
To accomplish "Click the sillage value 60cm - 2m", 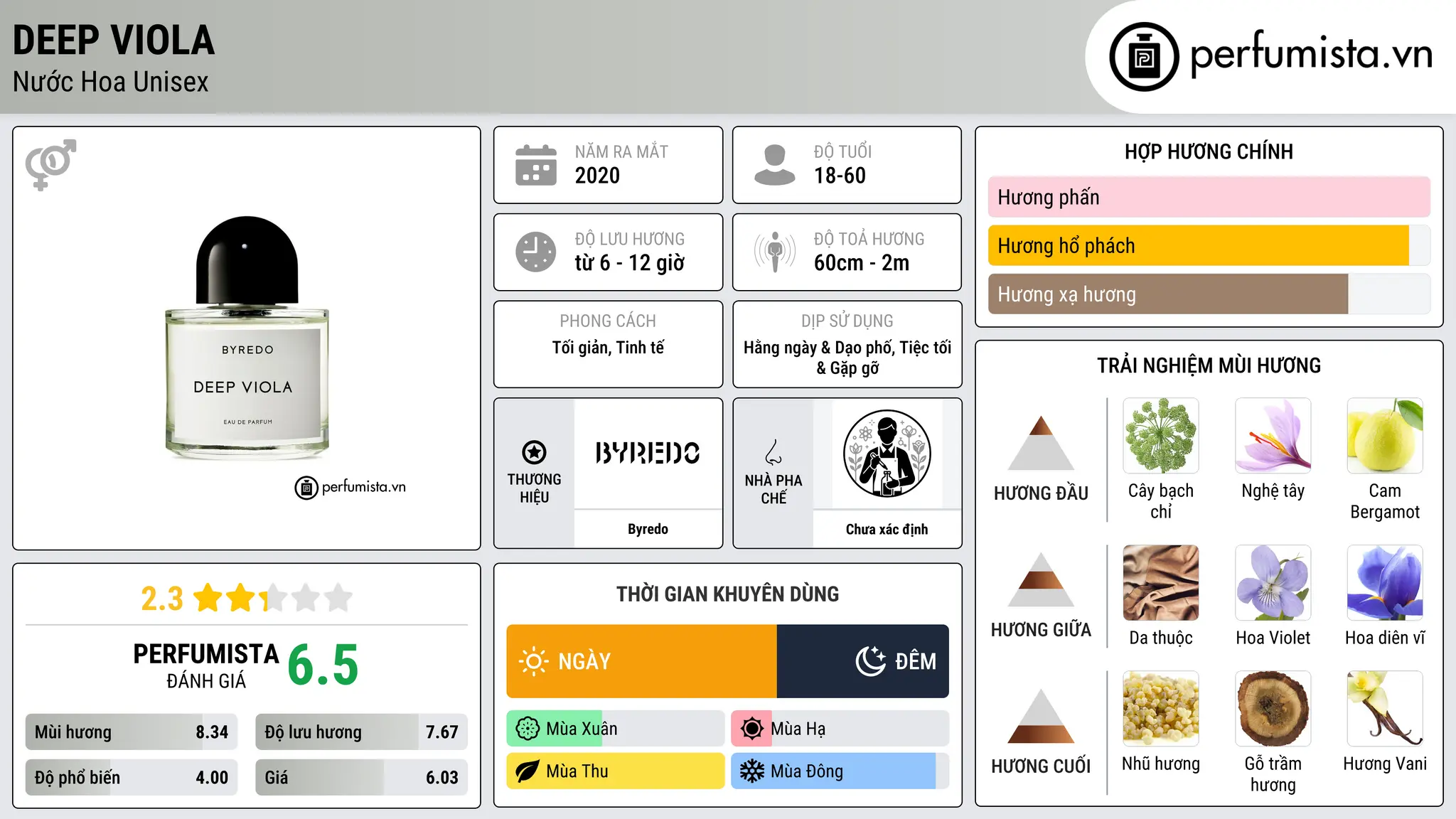I will point(862,263).
